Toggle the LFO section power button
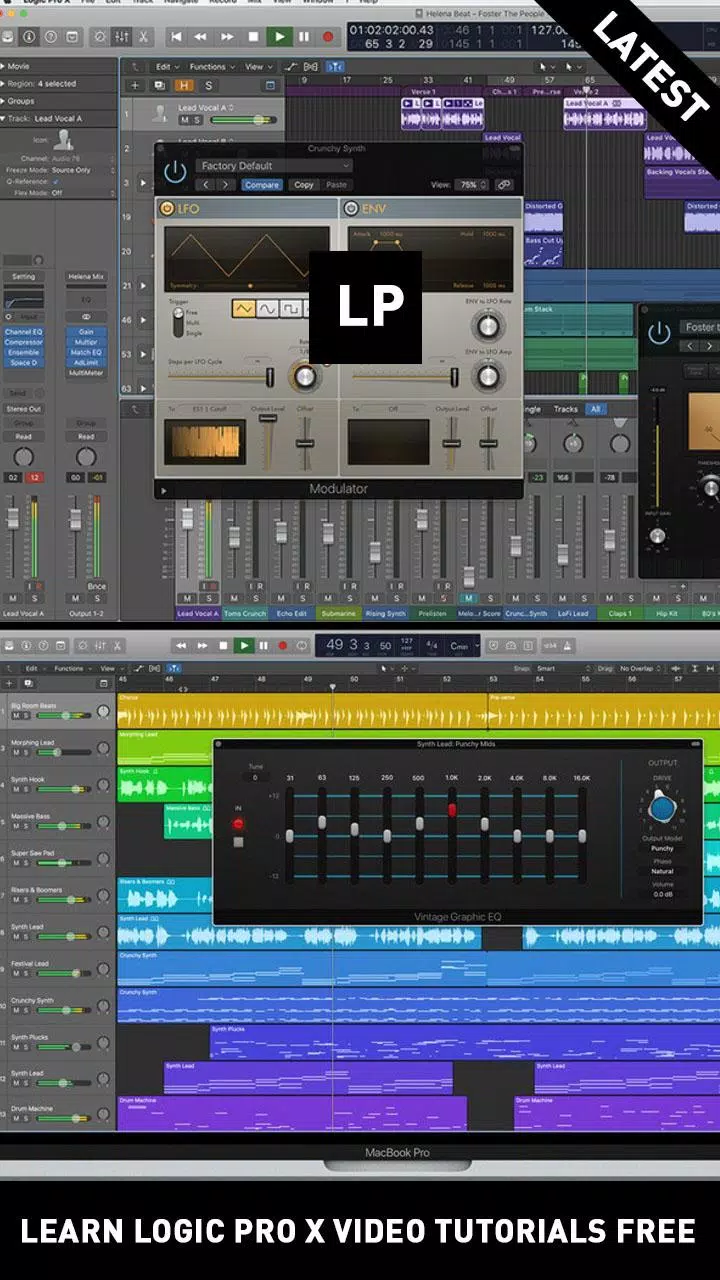The width and height of the screenshot is (720, 1280). pos(166,209)
